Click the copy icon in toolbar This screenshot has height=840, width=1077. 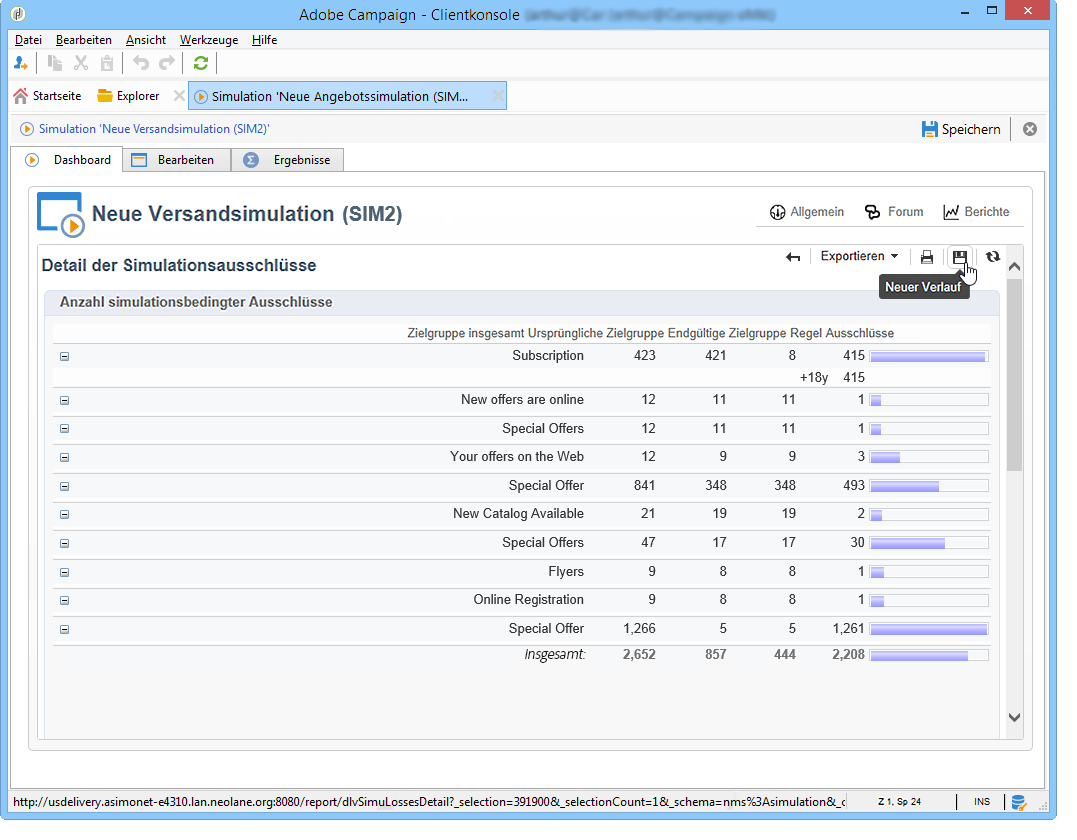point(55,64)
